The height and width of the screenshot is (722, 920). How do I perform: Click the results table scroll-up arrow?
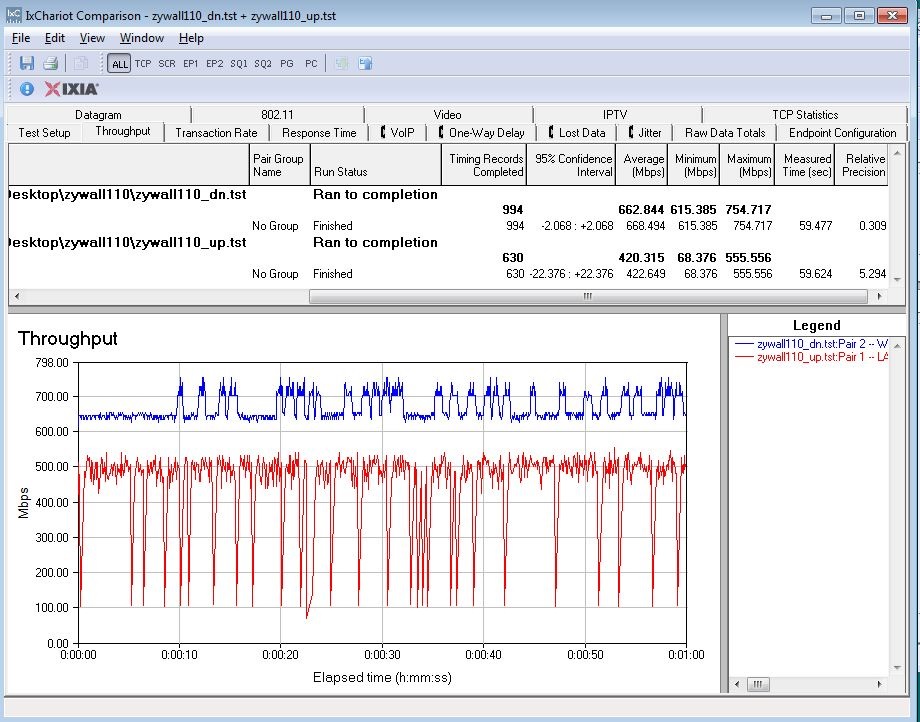[897, 153]
